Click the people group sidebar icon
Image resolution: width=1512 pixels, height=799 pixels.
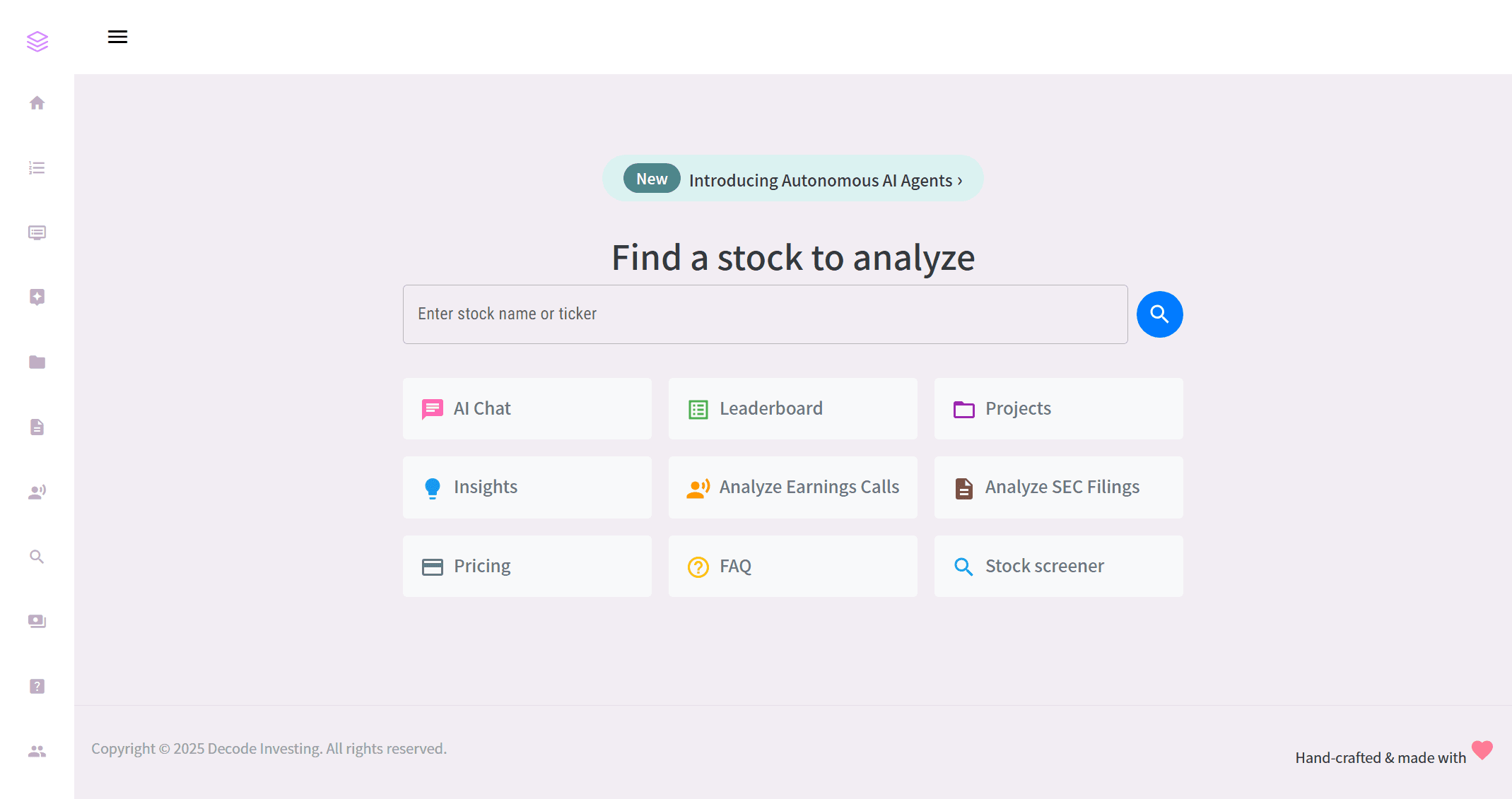pos(37,751)
